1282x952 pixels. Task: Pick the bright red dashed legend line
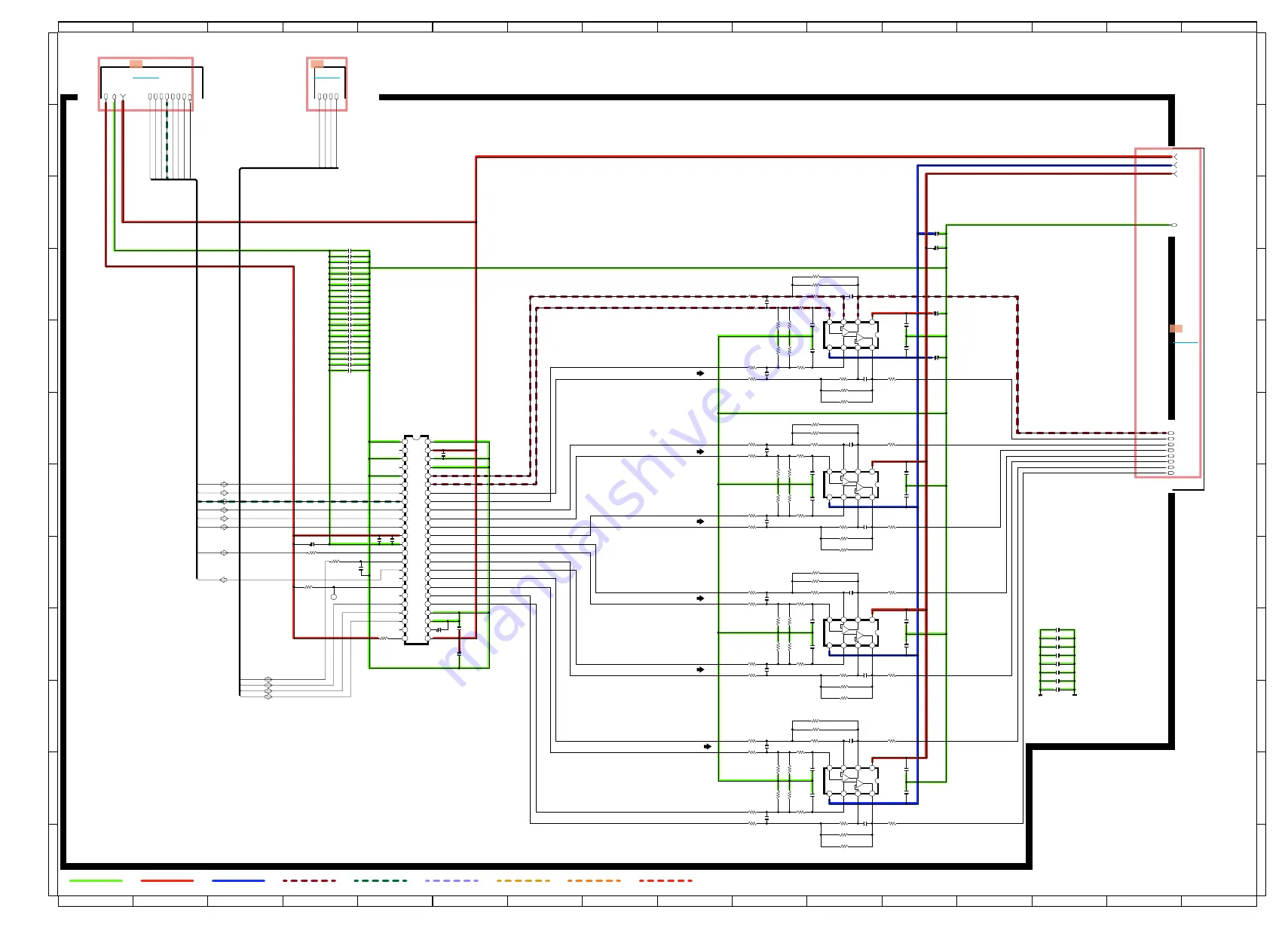[665, 880]
